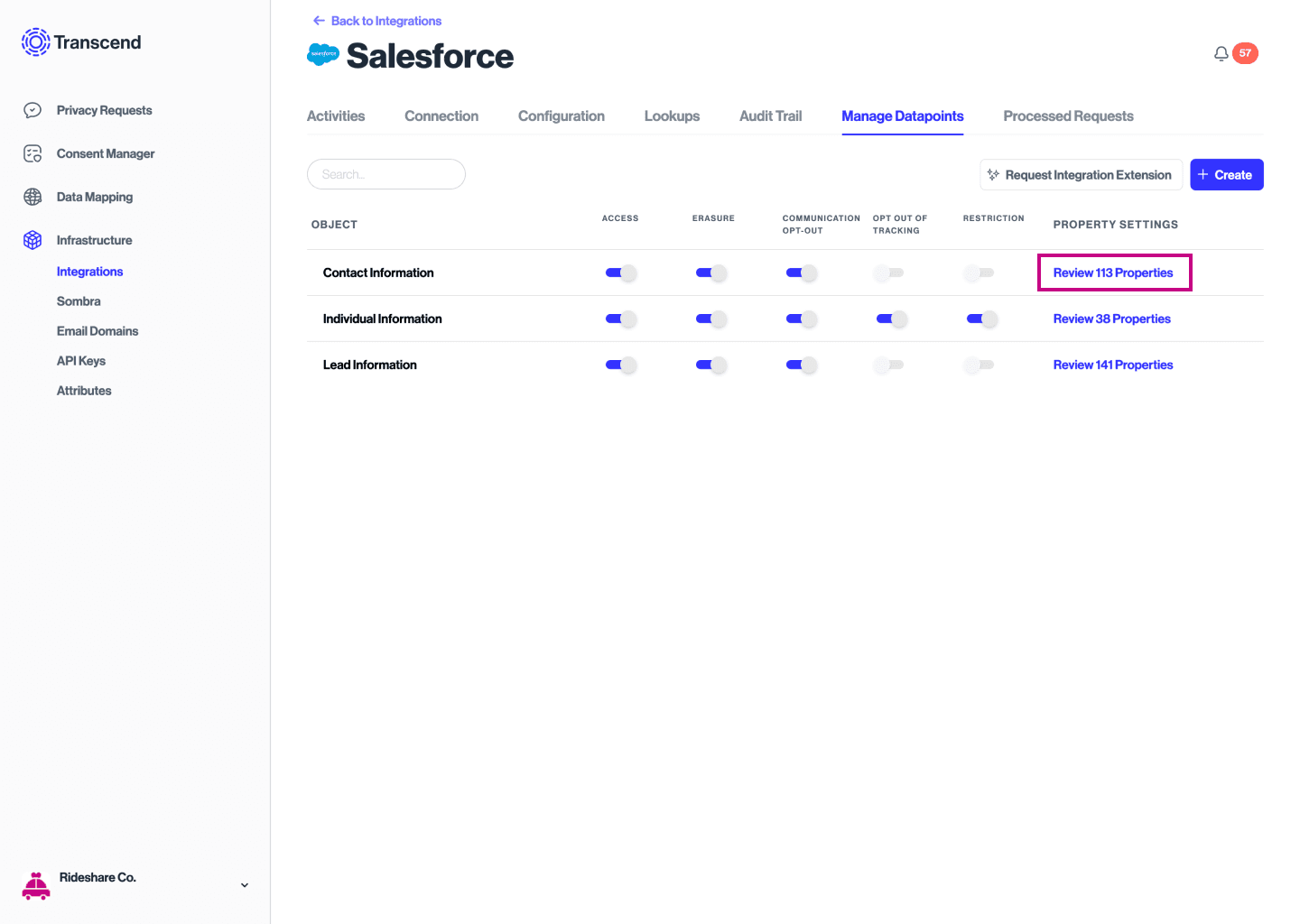Open Data Mapping via its globe icon
This screenshot has height=924, width=1300.
pos(32,197)
